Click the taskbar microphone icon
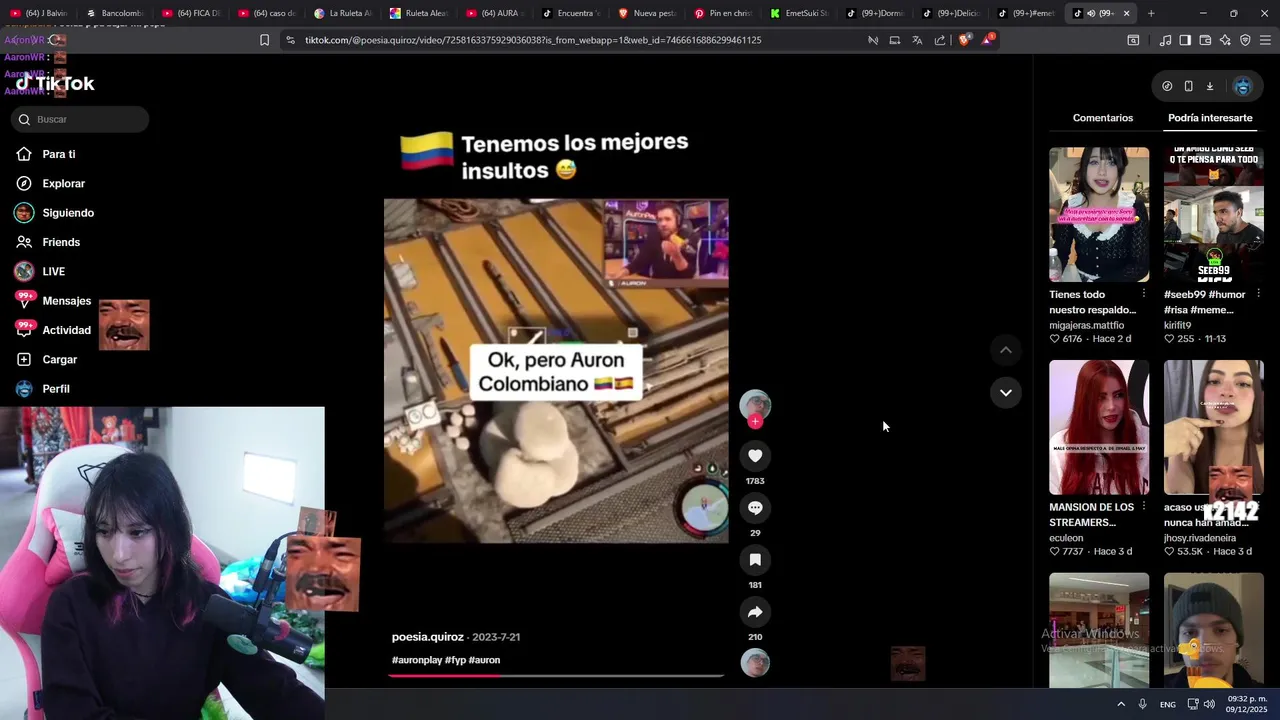Image resolution: width=1280 pixels, height=720 pixels. (x=1142, y=704)
